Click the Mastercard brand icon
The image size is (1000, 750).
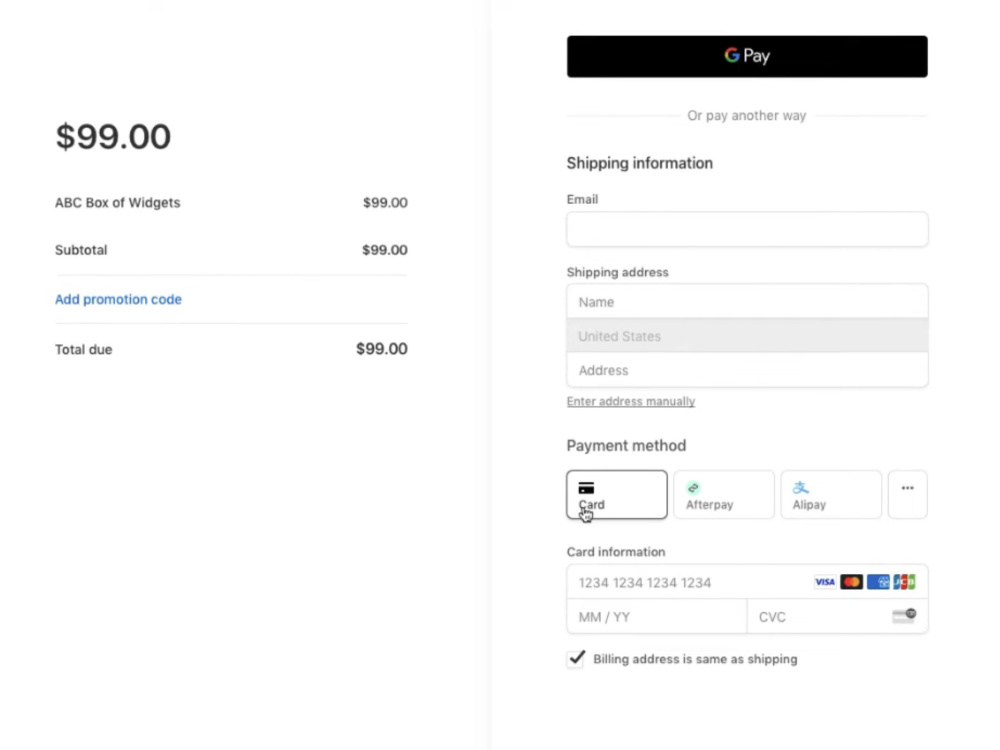pos(851,582)
